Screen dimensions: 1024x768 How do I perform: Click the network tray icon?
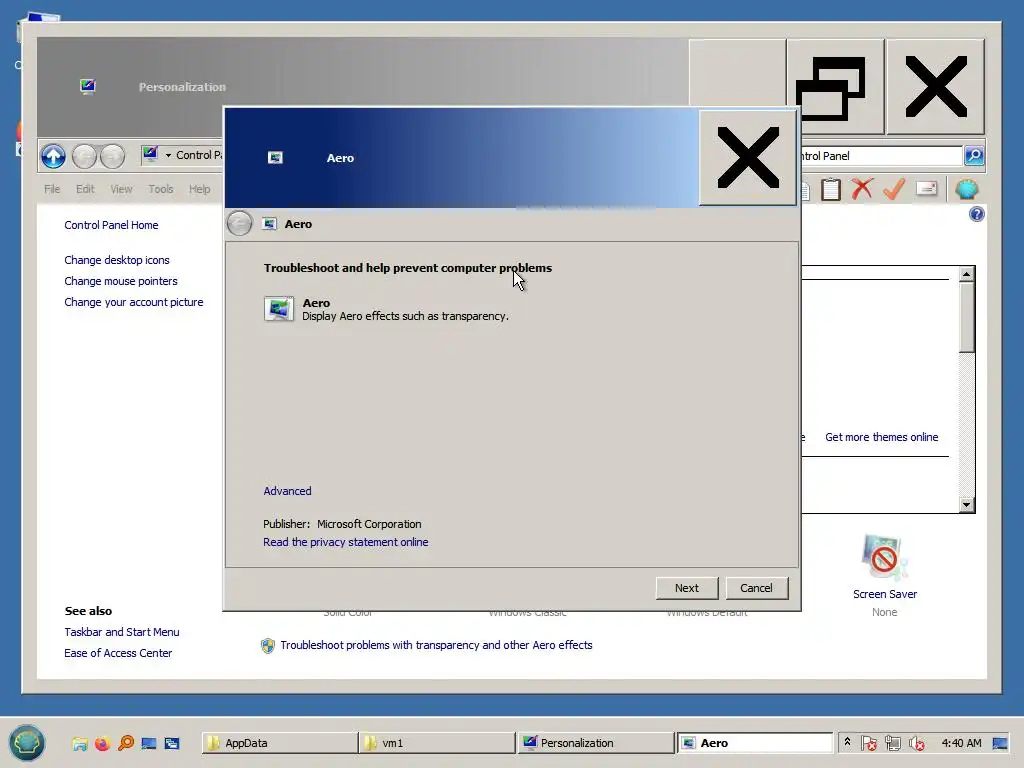(893, 743)
